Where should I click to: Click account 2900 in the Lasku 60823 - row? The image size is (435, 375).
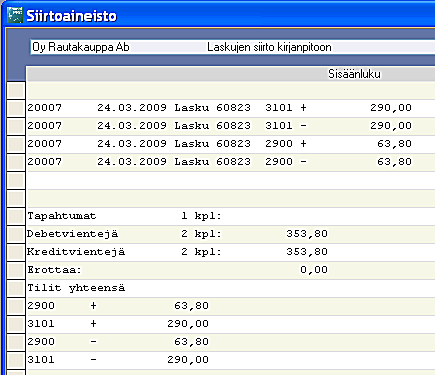pos(279,162)
